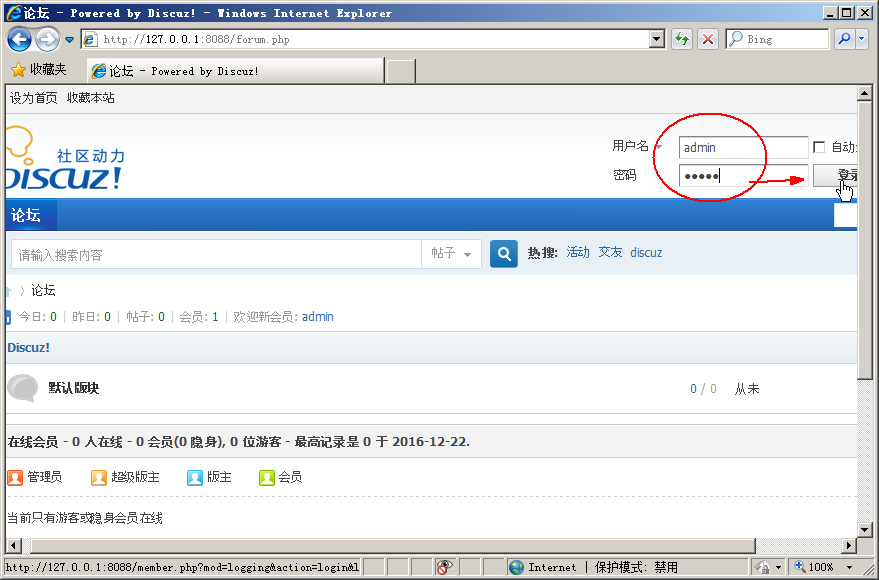
Task: Click the vertical scrollbar down arrow
Action: 864,530
